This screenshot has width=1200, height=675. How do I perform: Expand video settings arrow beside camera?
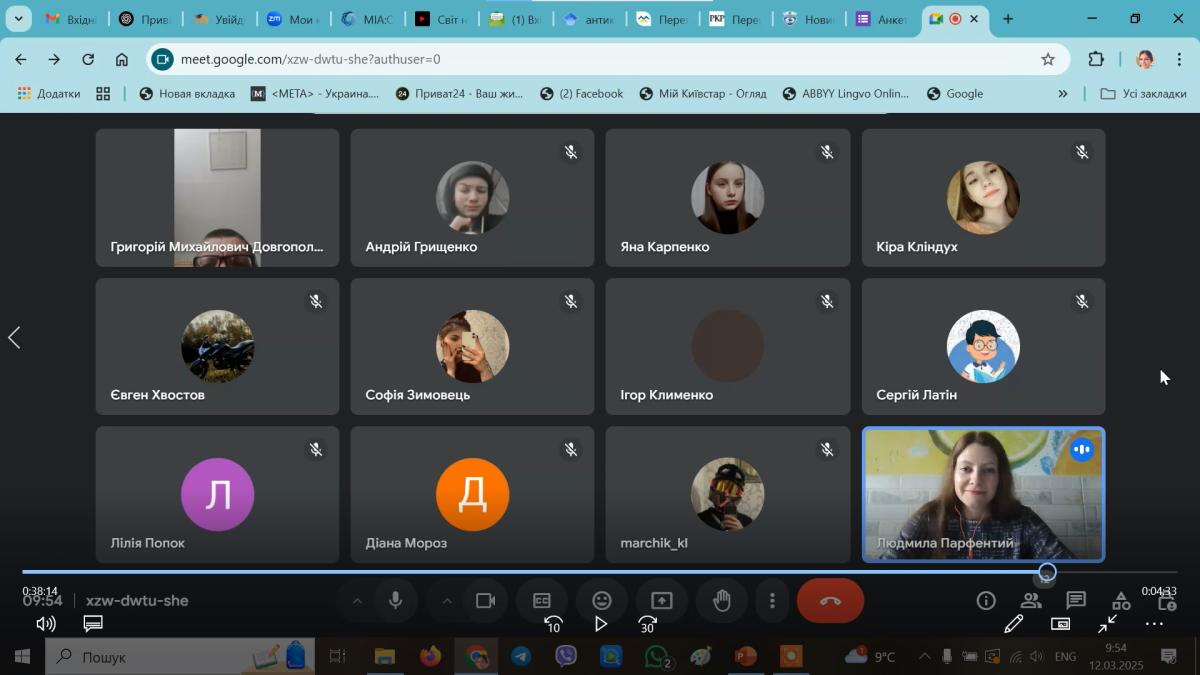click(x=447, y=601)
